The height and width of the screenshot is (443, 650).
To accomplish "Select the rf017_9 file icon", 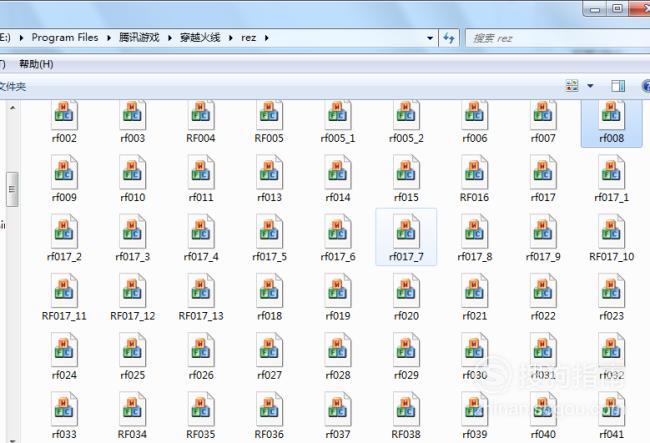I will [543, 231].
